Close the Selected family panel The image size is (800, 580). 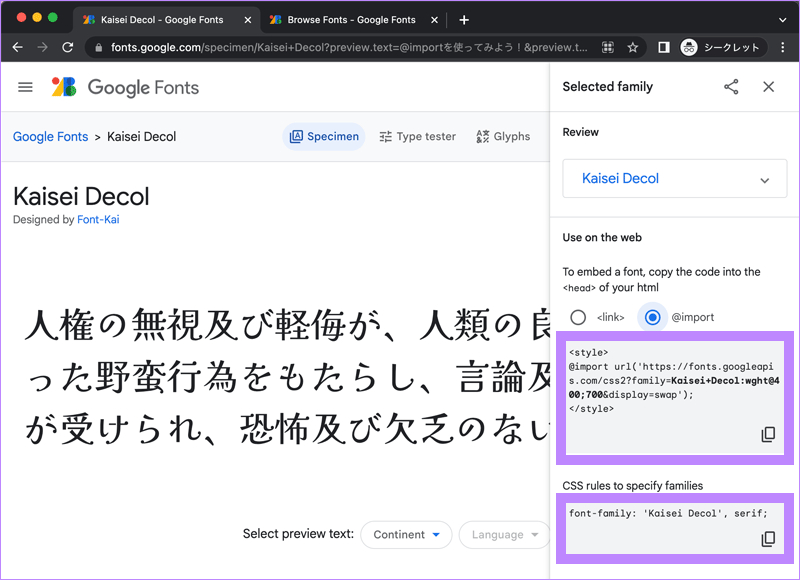768,87
